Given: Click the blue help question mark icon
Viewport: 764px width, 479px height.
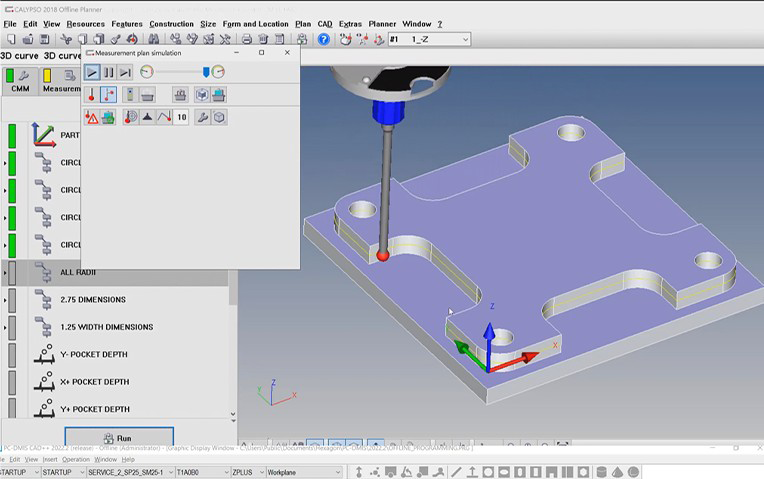Looking at the screenshot, I should [x=323, y=39].
